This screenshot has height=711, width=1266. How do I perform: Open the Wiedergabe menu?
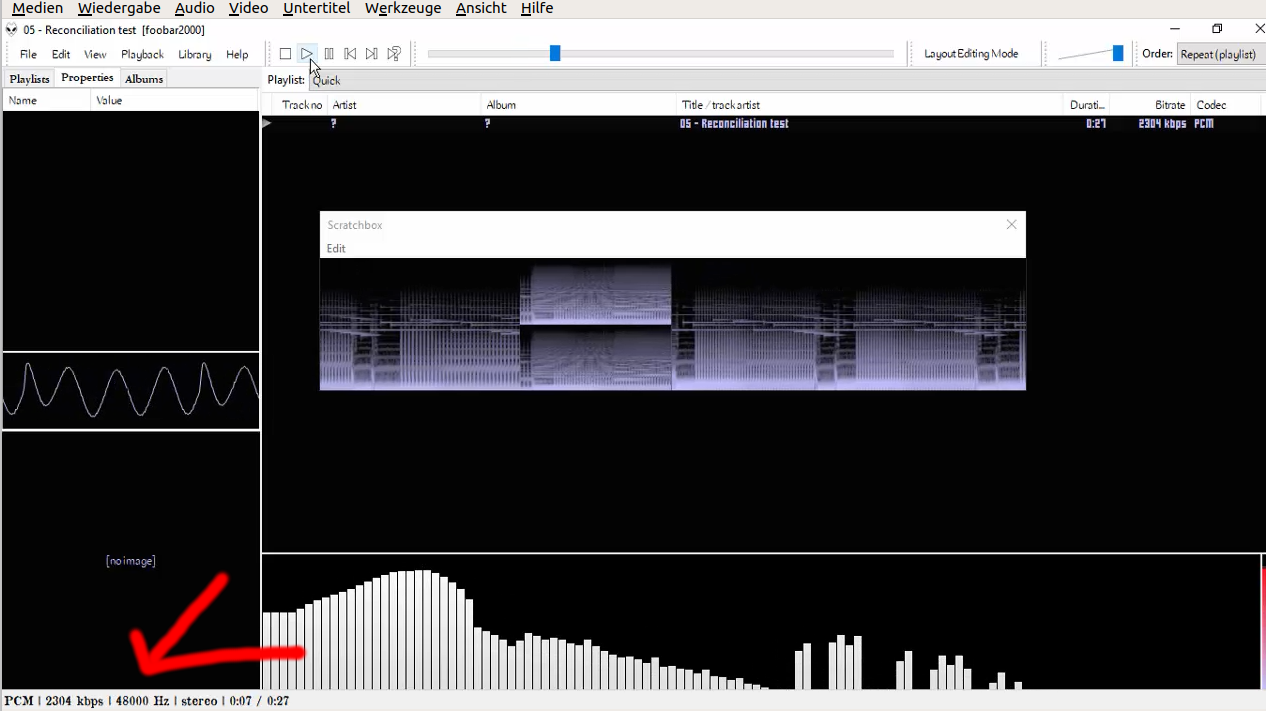(x=119, y=8)
